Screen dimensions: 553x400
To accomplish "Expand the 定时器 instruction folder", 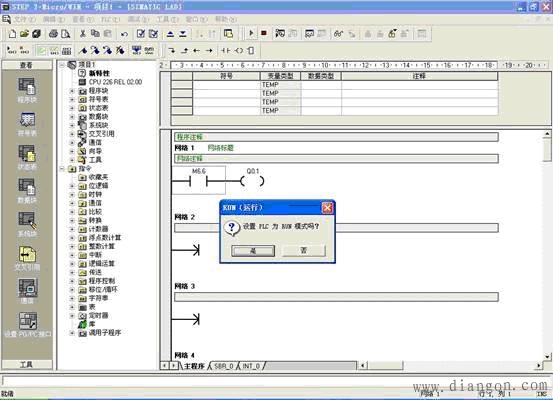I will coord(72,315).
